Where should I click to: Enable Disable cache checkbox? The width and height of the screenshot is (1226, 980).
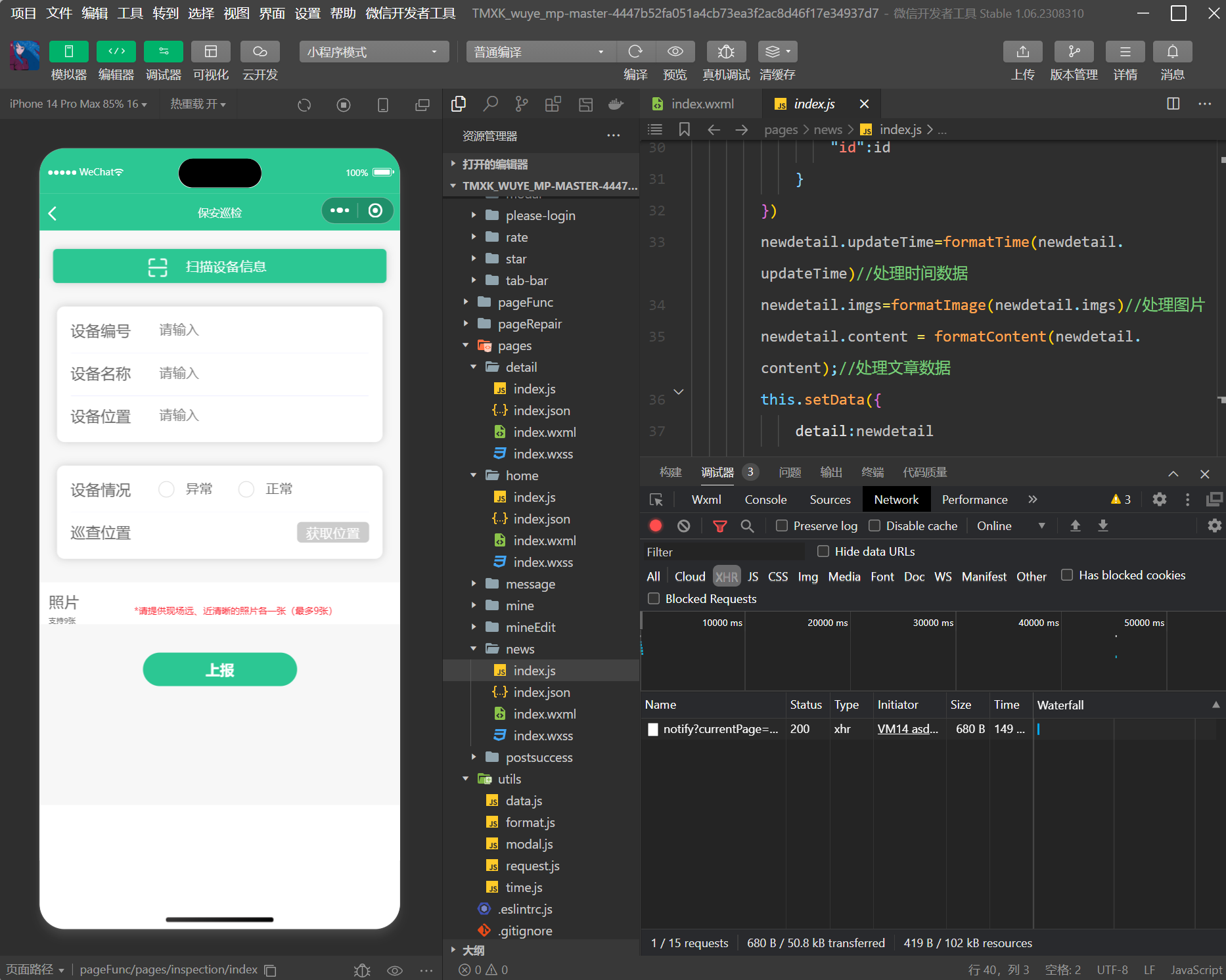(874, 525)
